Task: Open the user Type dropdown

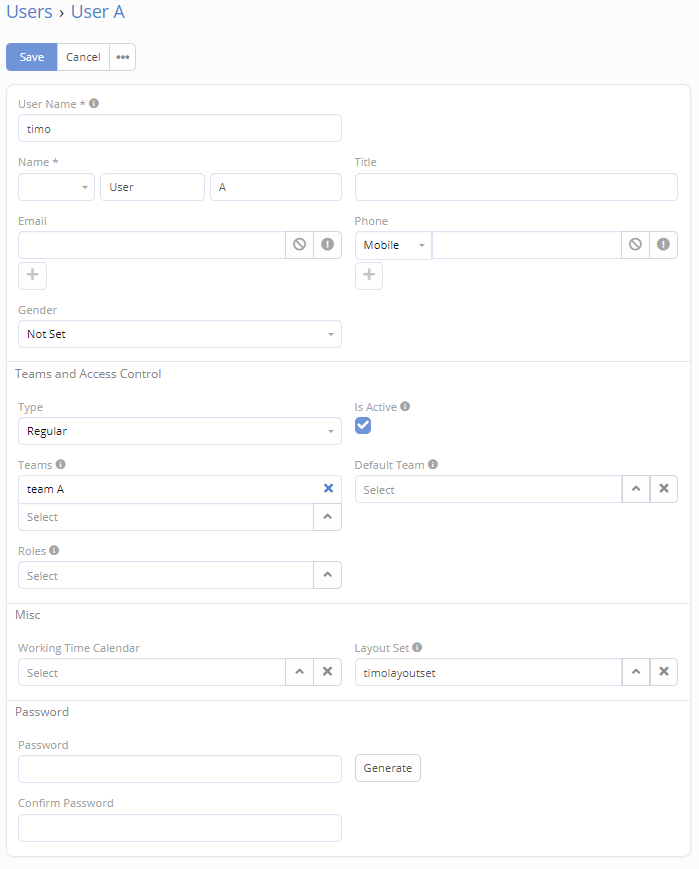Action: point(180,431)
